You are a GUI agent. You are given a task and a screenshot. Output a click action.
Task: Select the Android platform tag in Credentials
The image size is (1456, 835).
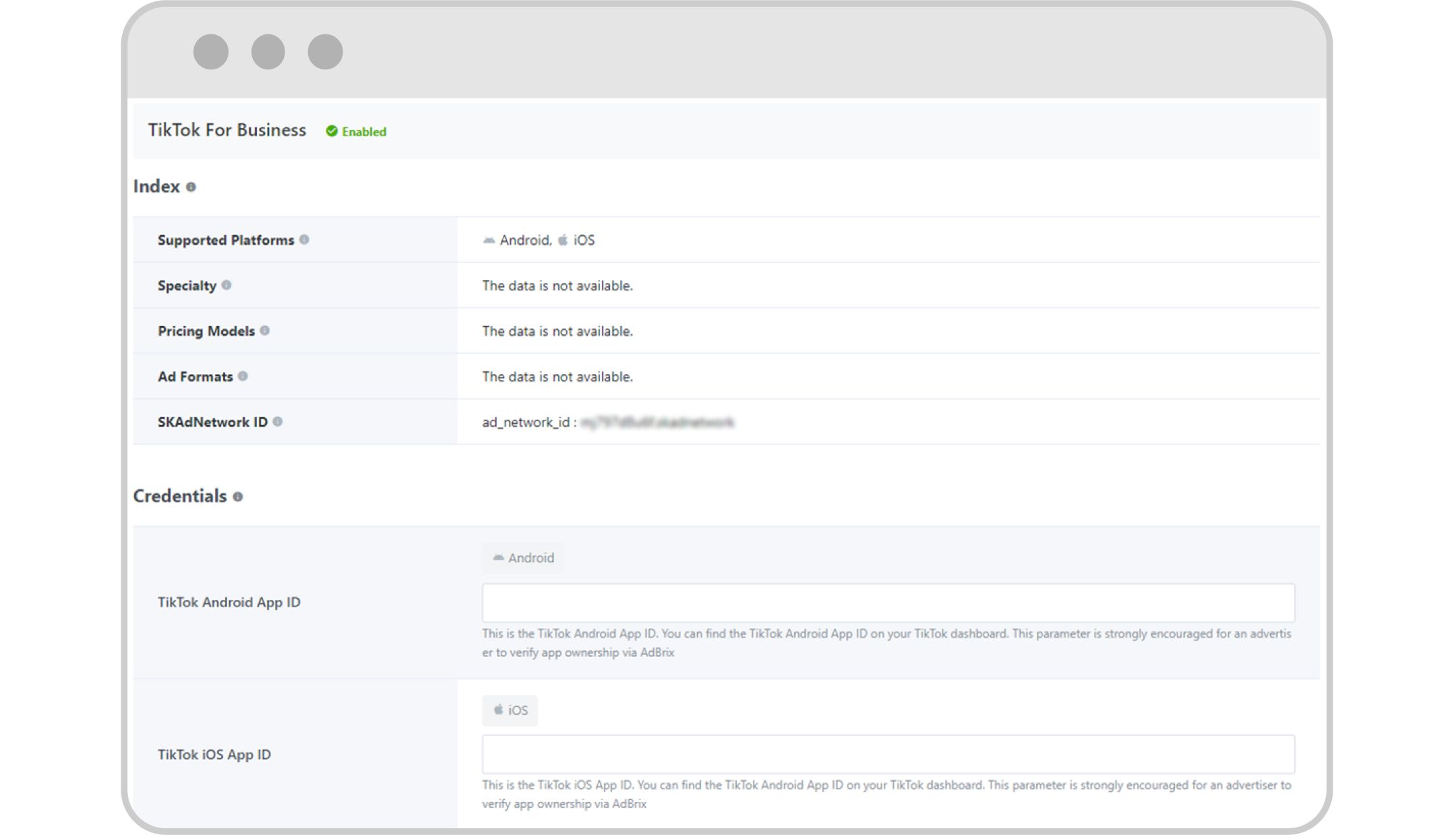(x=523, y=558)
